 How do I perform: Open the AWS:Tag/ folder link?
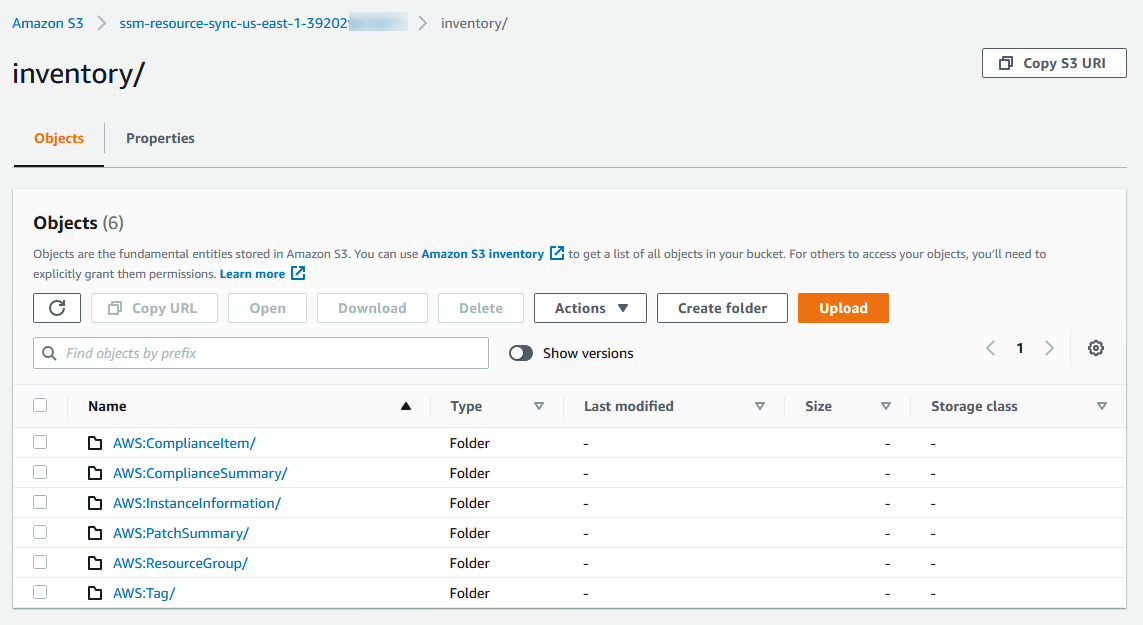[x=144, y=592]
